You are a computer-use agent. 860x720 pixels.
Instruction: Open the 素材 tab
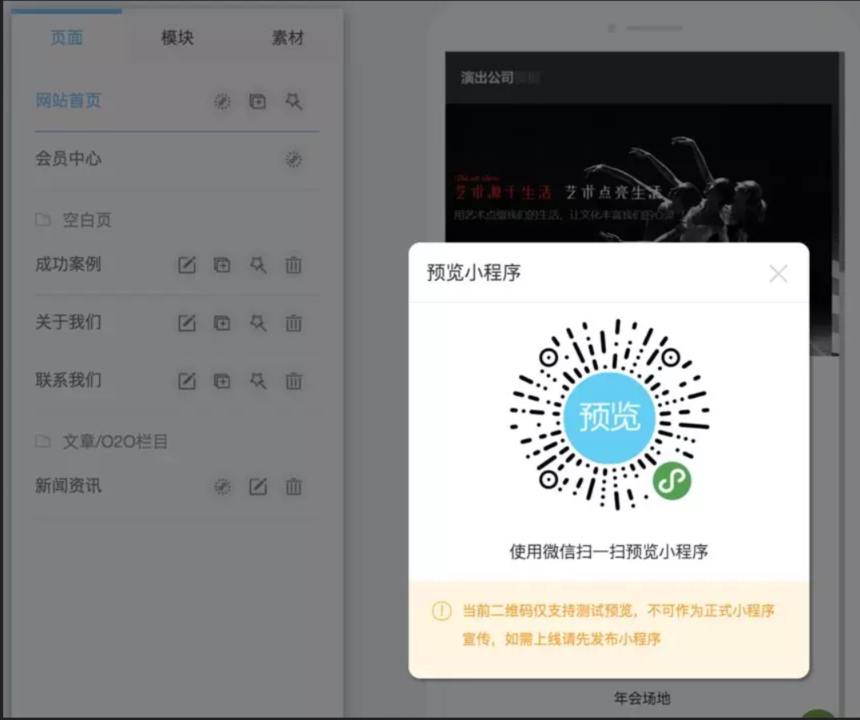coord(287,38)
